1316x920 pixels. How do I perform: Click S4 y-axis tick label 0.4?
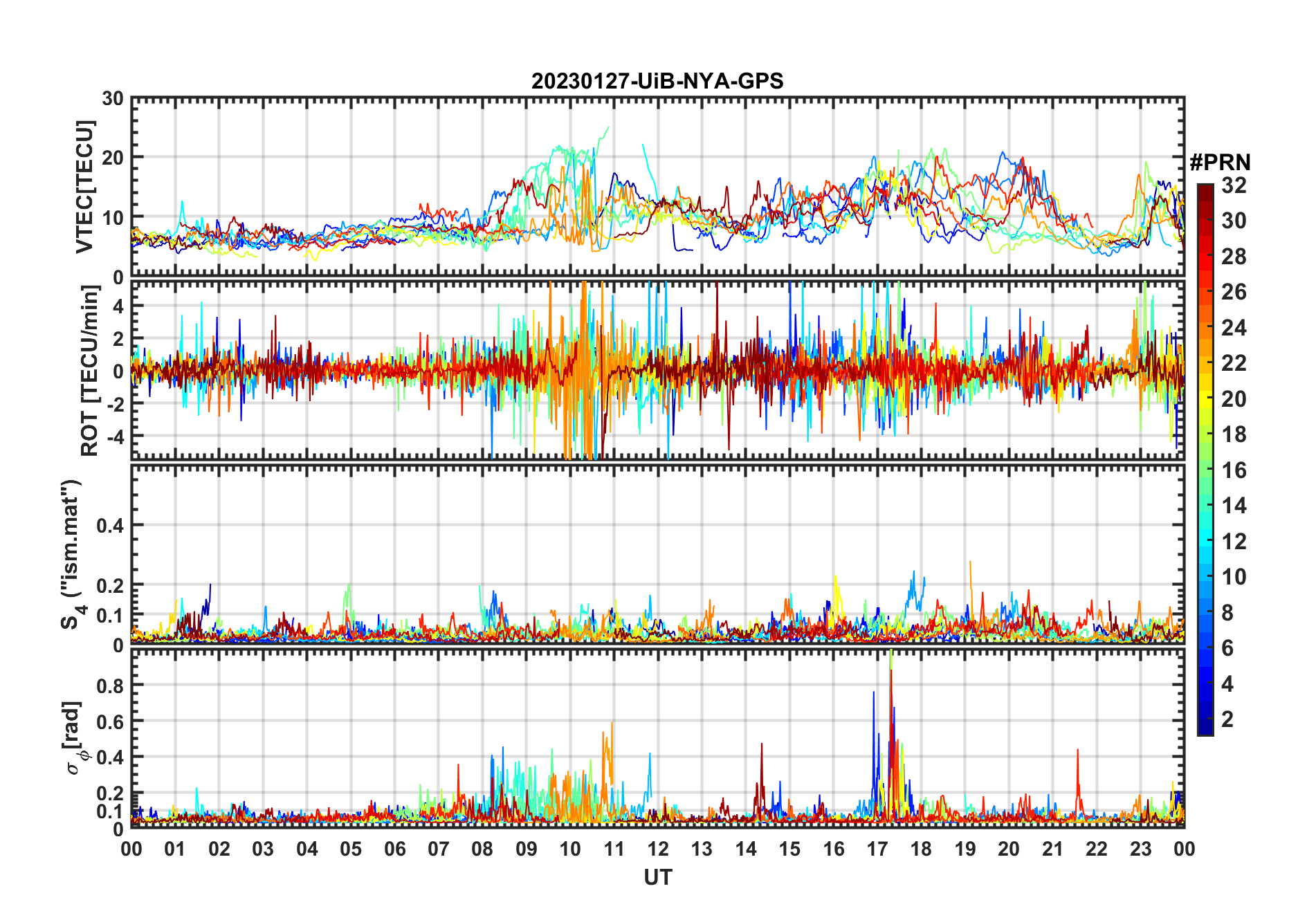[110, 526]
